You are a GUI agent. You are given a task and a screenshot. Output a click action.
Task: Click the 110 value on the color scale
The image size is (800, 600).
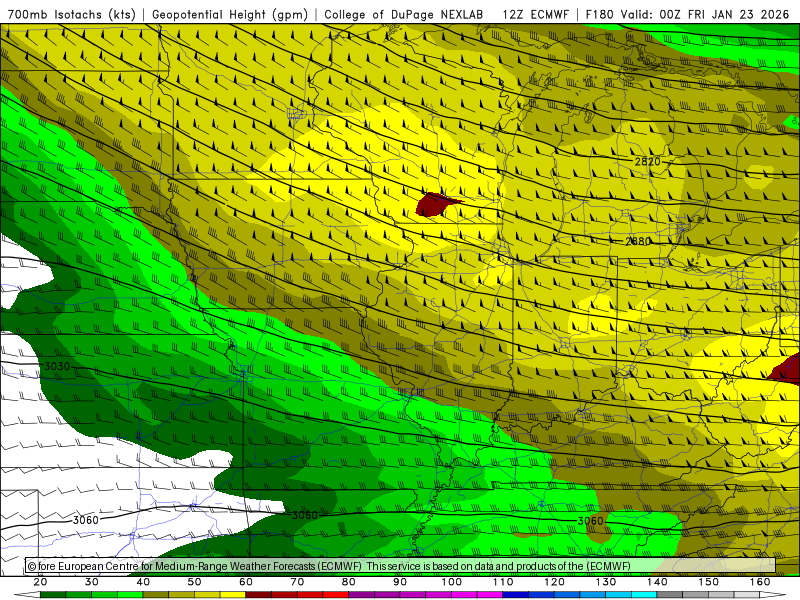click(503, 582)
